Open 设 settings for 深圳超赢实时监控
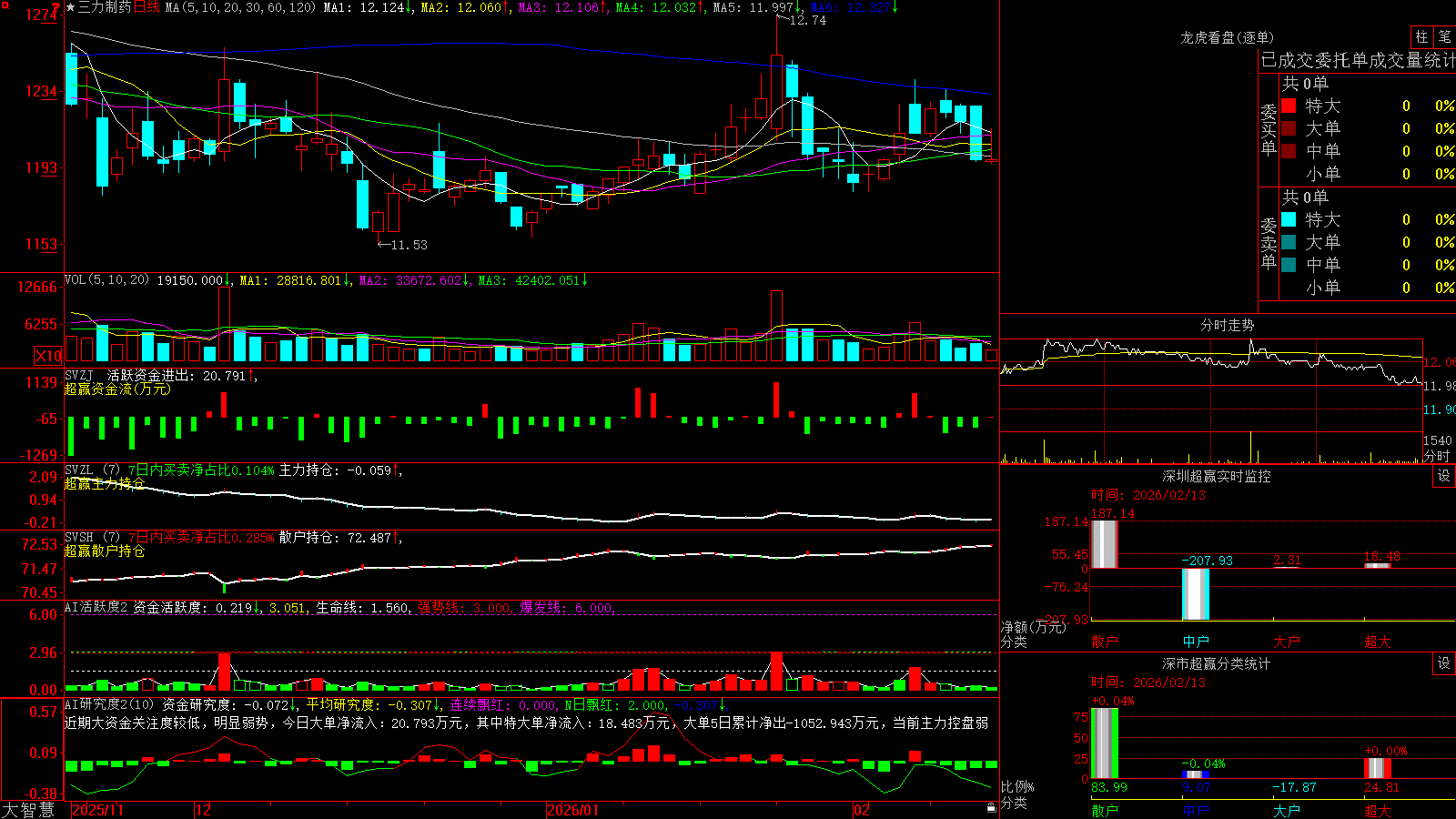The height and width of the screenshot is (819, 1456). point(1444,476)
